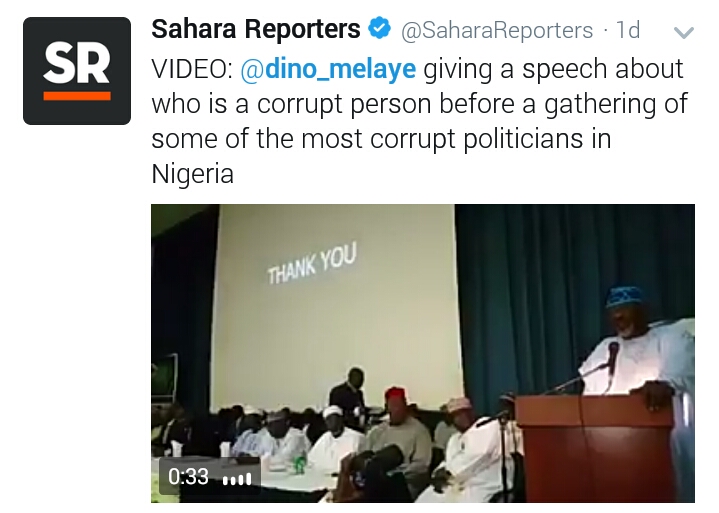Click the 1d tweet timestamp
Image resolution: width=719 pixels, height=513 pixels.
pos(628,31)
